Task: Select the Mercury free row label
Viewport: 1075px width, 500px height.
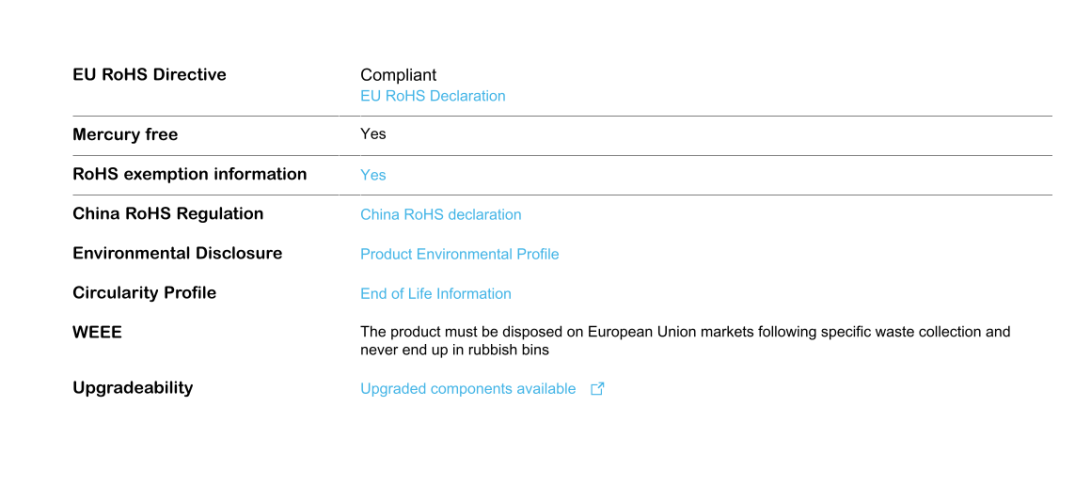Action: tap(125, 135)
